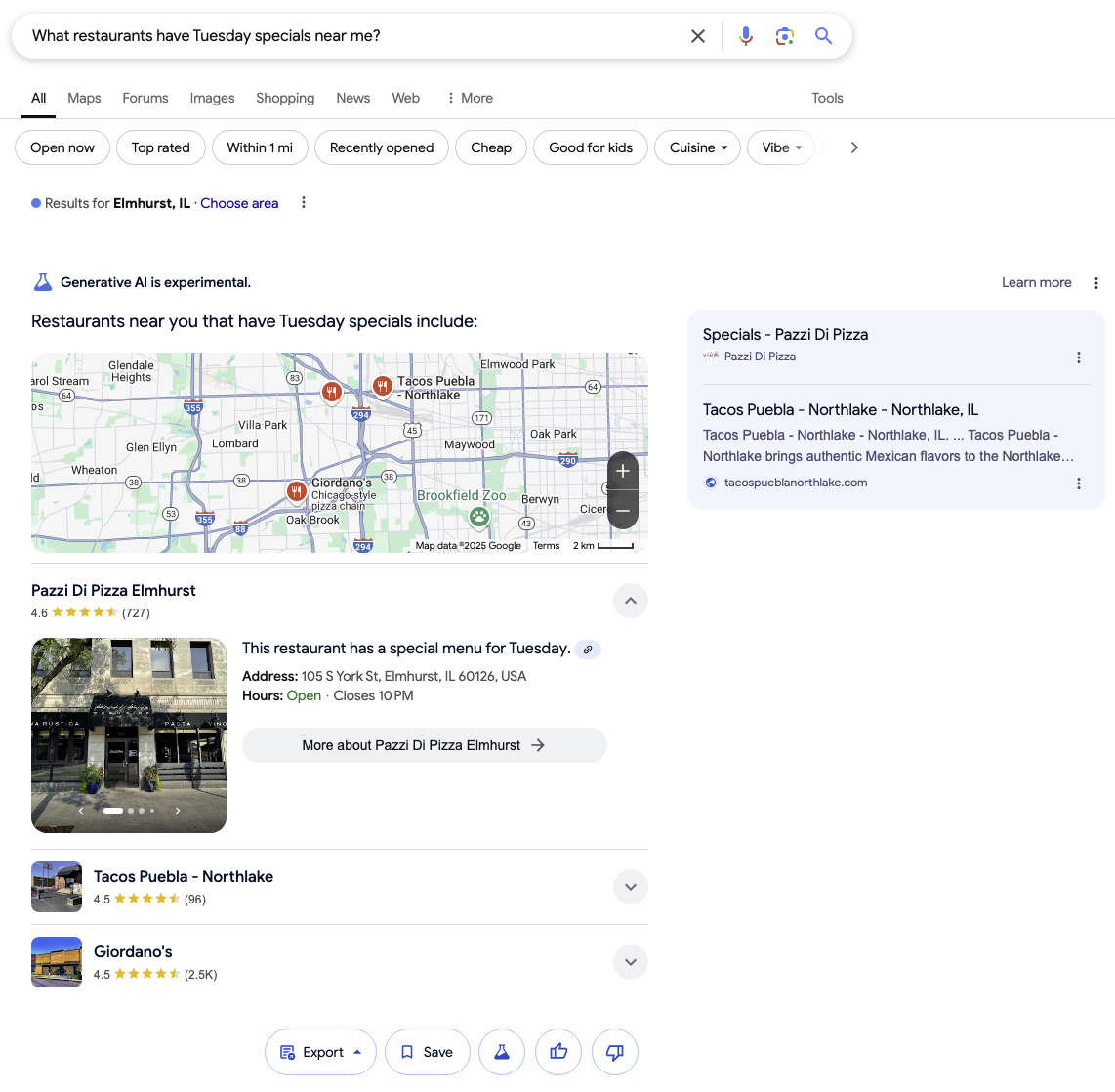Enable the Top rated filter
1115x1092 pixels.
tap(160, 147)
